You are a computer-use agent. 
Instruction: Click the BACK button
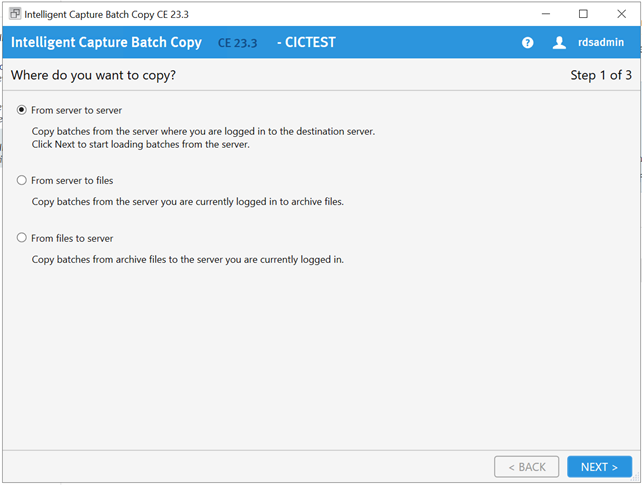pos(527,467)
